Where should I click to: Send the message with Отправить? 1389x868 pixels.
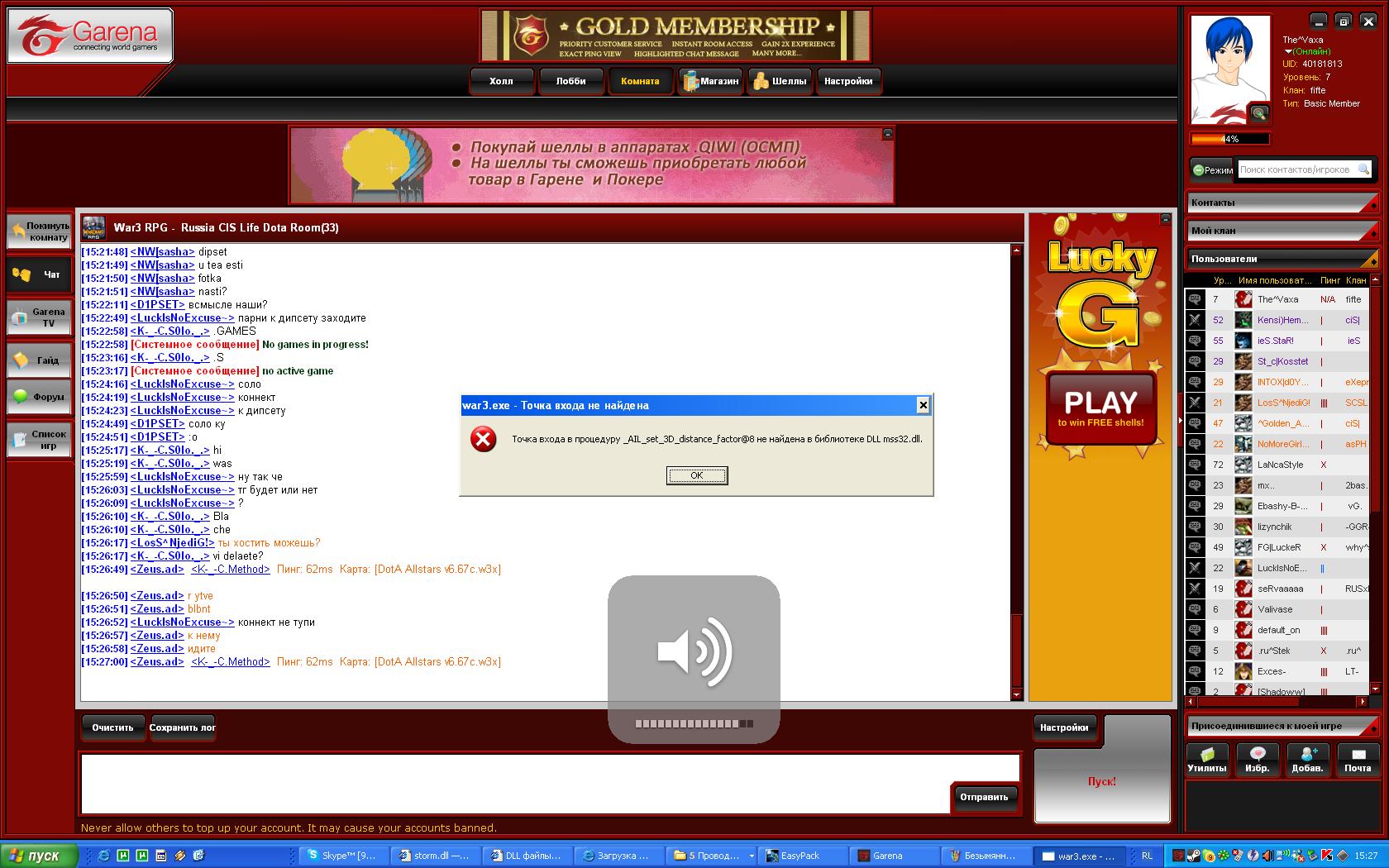[x=984, y=797]
